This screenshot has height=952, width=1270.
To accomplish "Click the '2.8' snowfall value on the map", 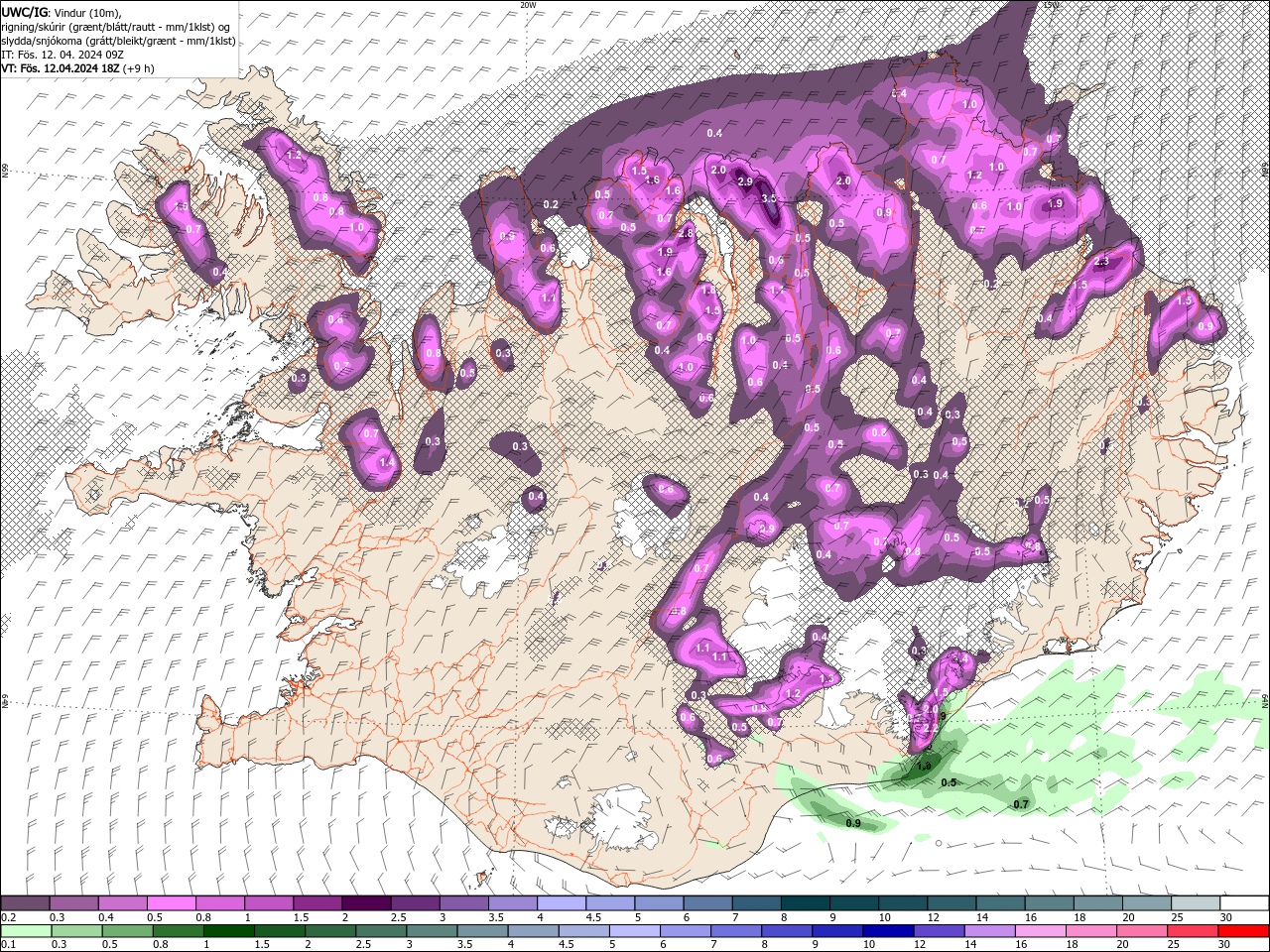I will click(686, 232).
